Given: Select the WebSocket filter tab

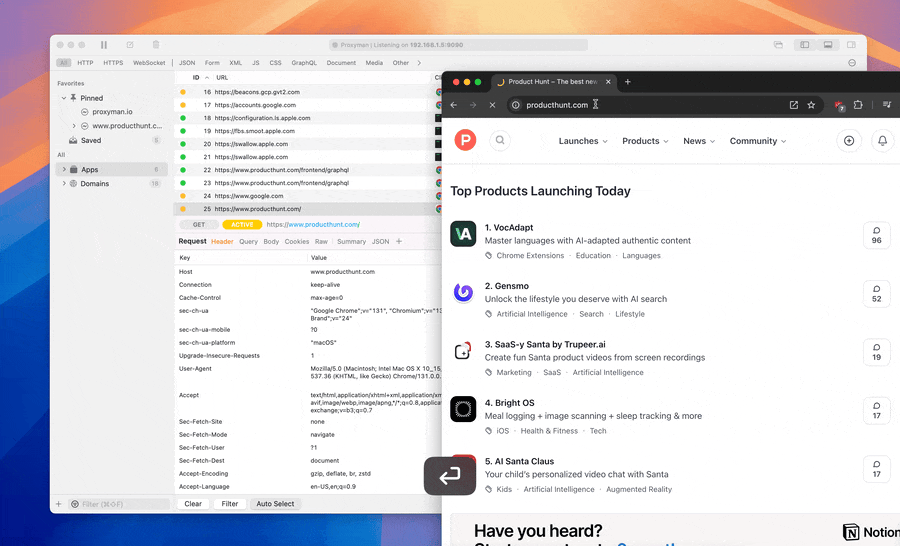Looking at the screenshot, I should (149, 63).
